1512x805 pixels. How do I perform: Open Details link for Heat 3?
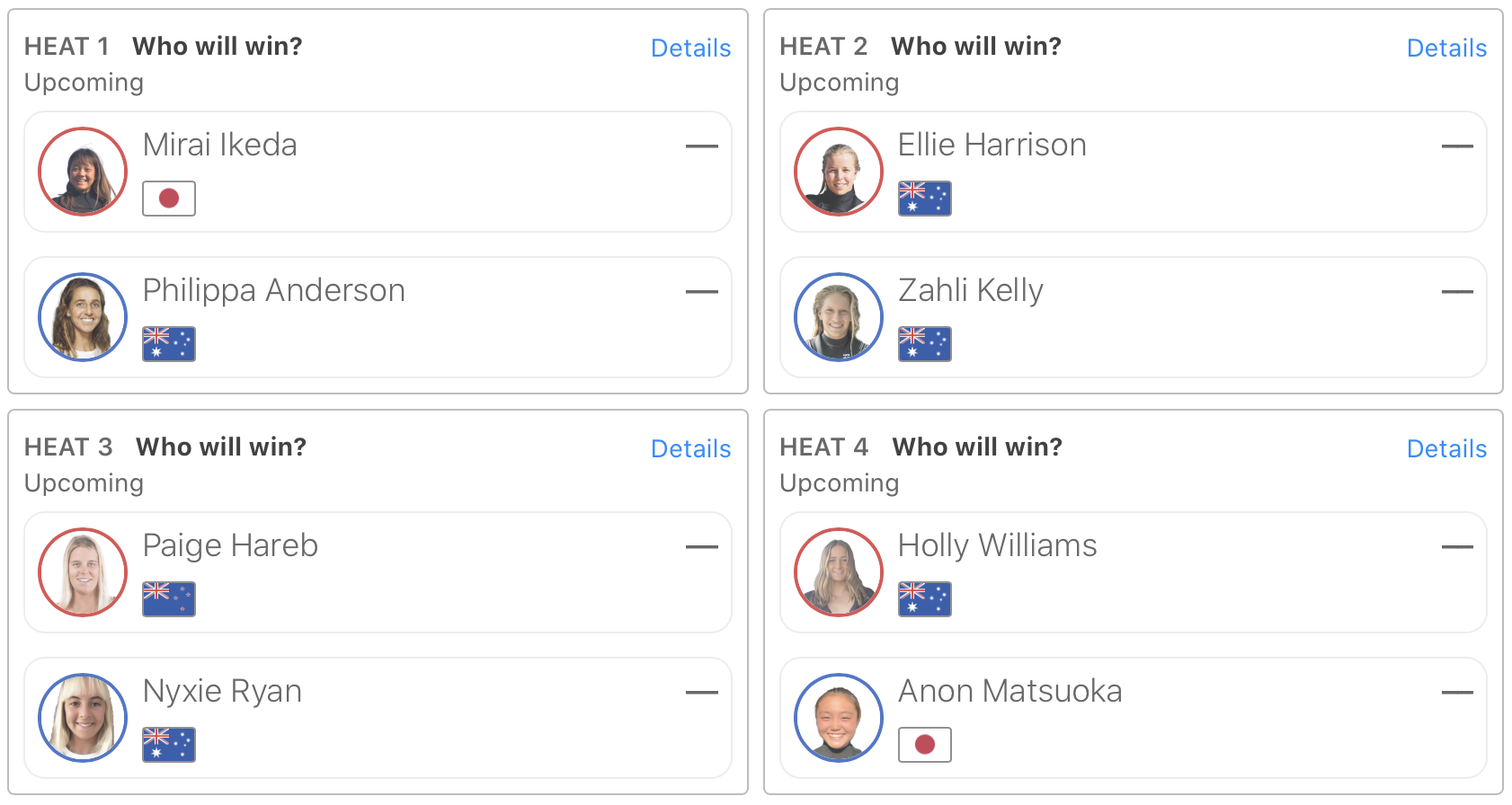coord(690,448)
